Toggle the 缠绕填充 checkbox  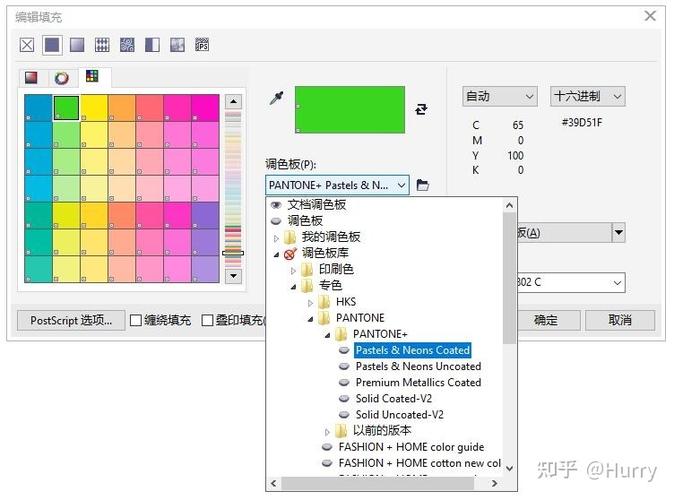pos(136,320)
